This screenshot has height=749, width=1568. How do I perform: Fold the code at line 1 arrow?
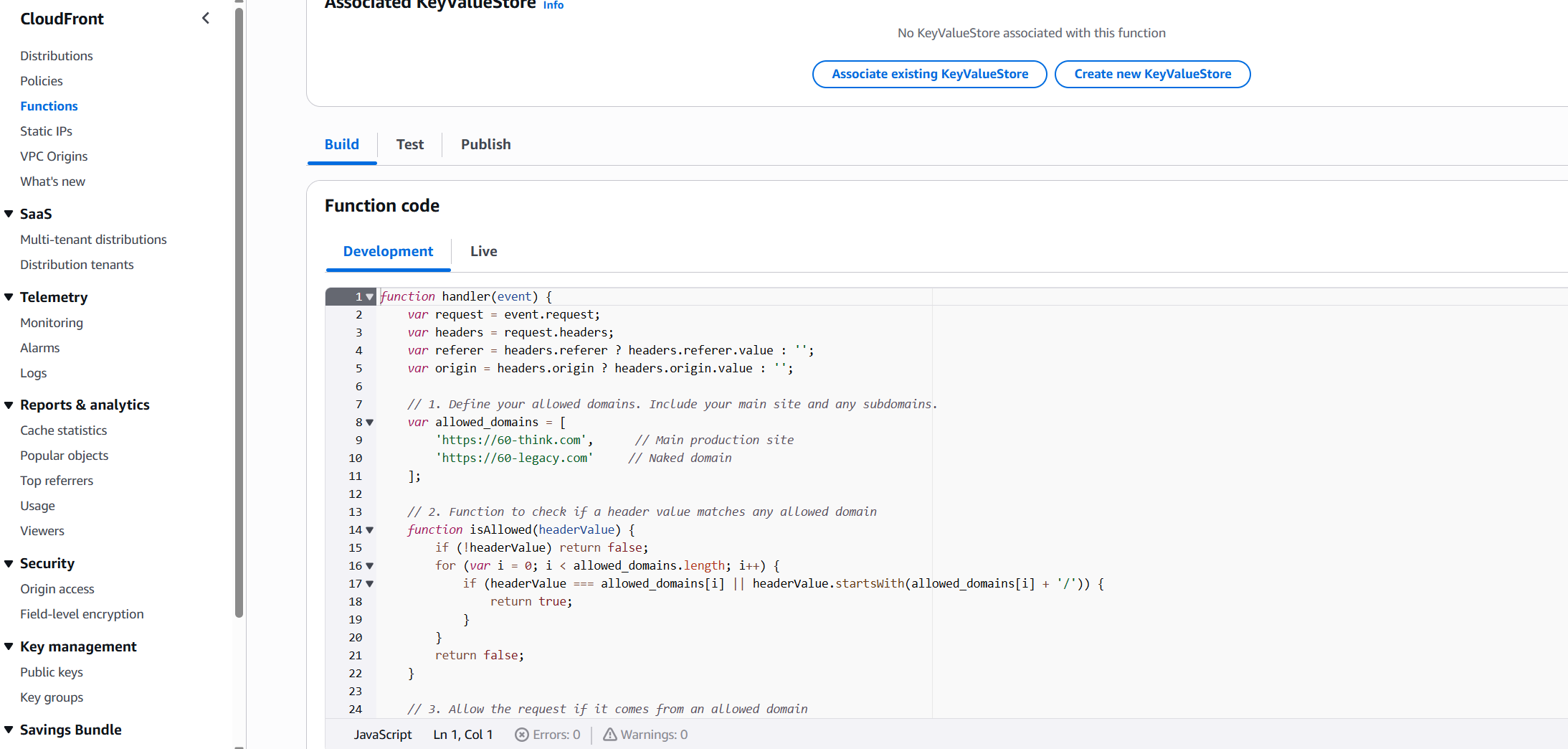[x=370, y=297]
